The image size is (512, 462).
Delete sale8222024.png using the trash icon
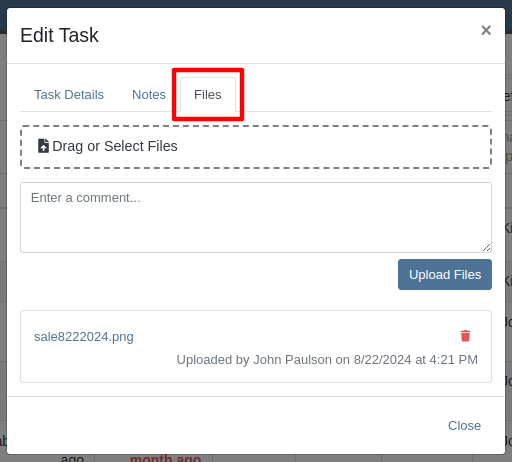click(465, 336)
